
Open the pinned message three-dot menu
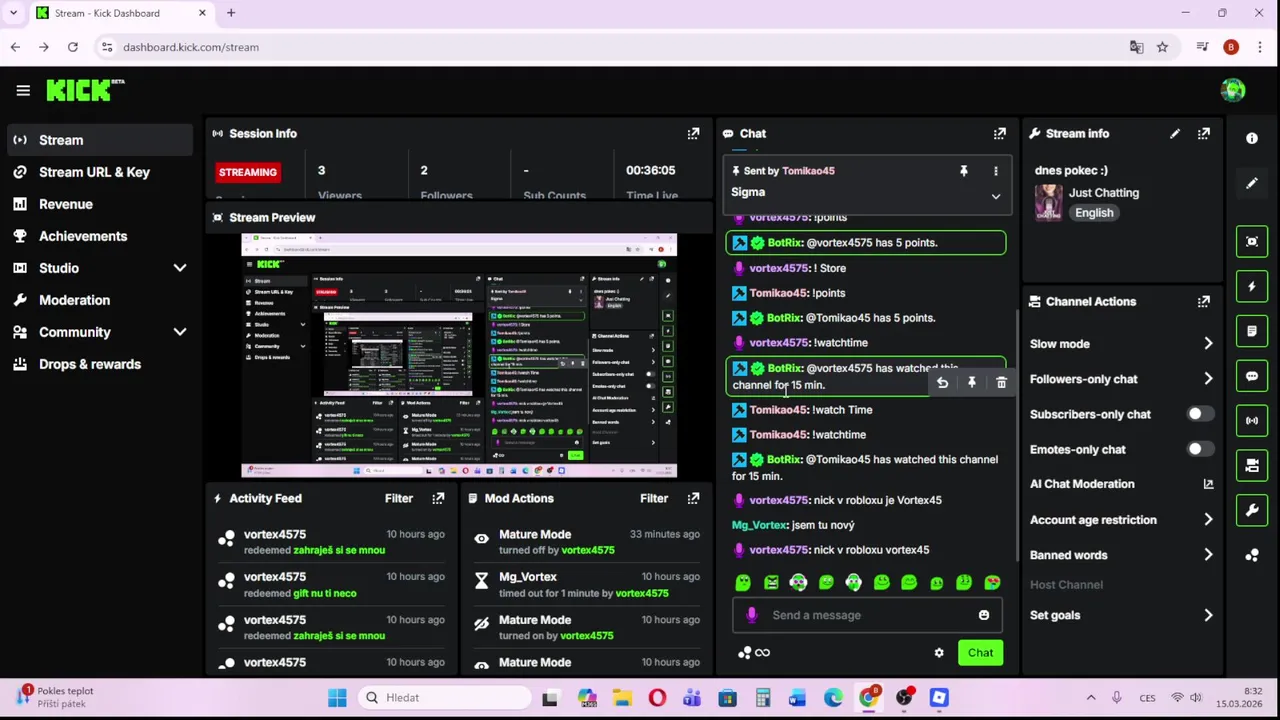tap(995, 171)
